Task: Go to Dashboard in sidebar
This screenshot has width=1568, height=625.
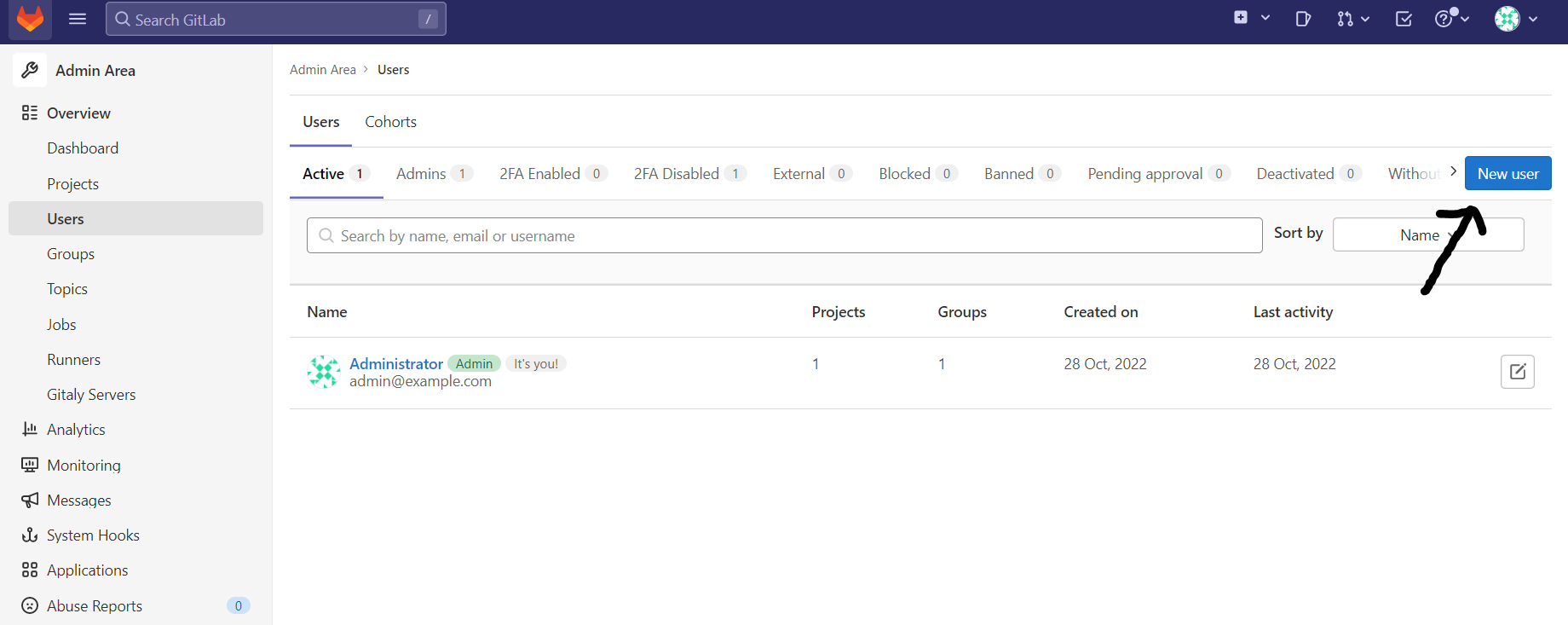Action: tap(83, 148)
